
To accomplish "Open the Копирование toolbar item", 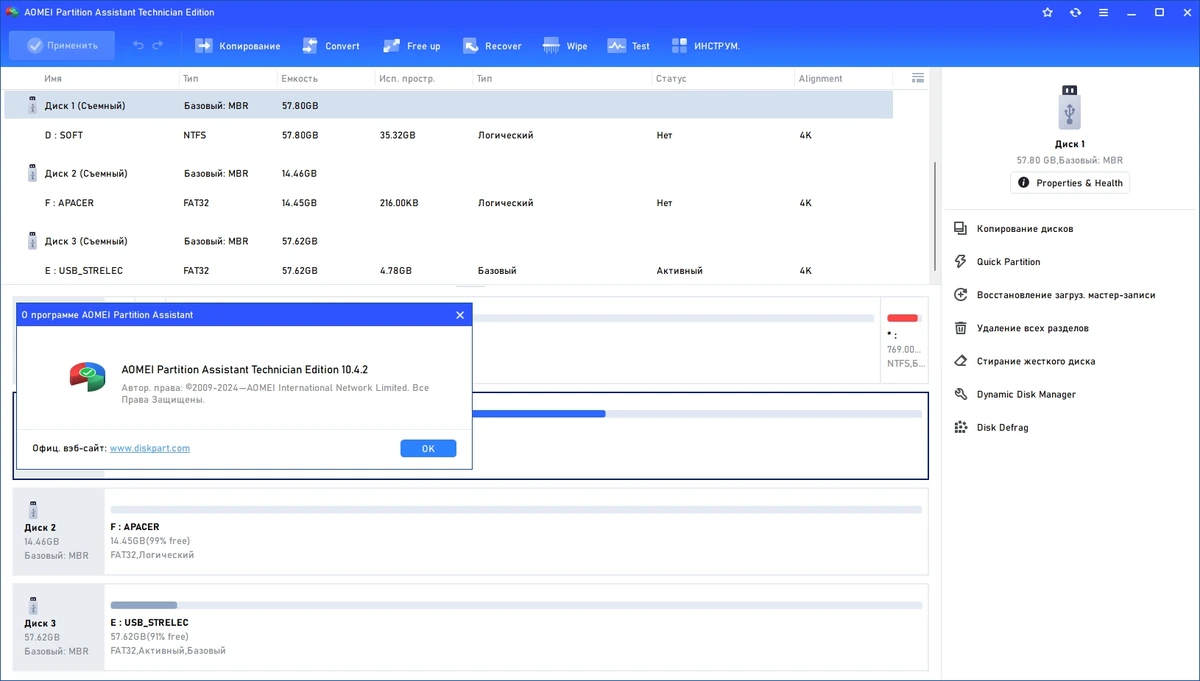I will [238, 46].
